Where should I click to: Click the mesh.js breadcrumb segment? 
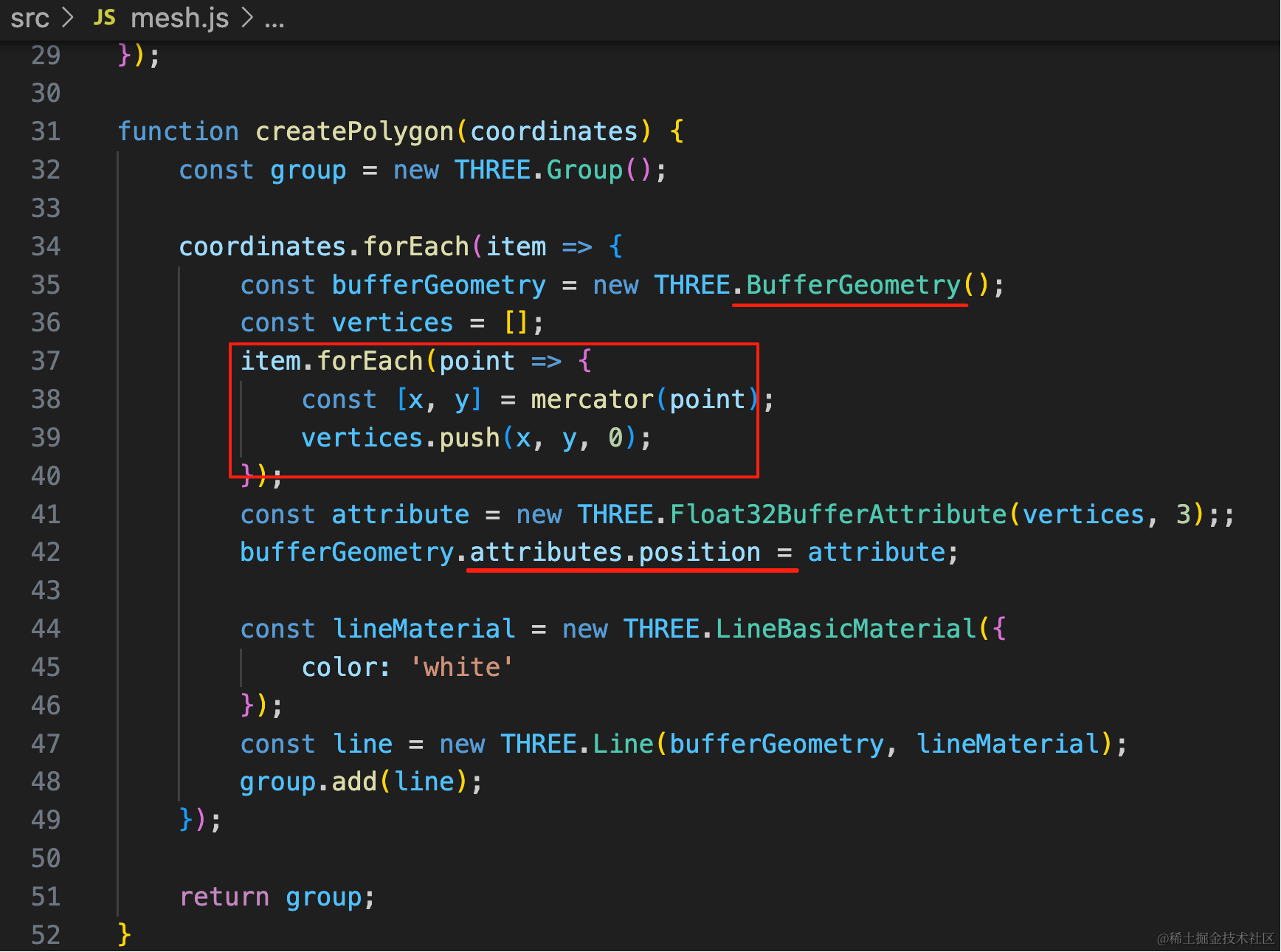pos(179,18)
